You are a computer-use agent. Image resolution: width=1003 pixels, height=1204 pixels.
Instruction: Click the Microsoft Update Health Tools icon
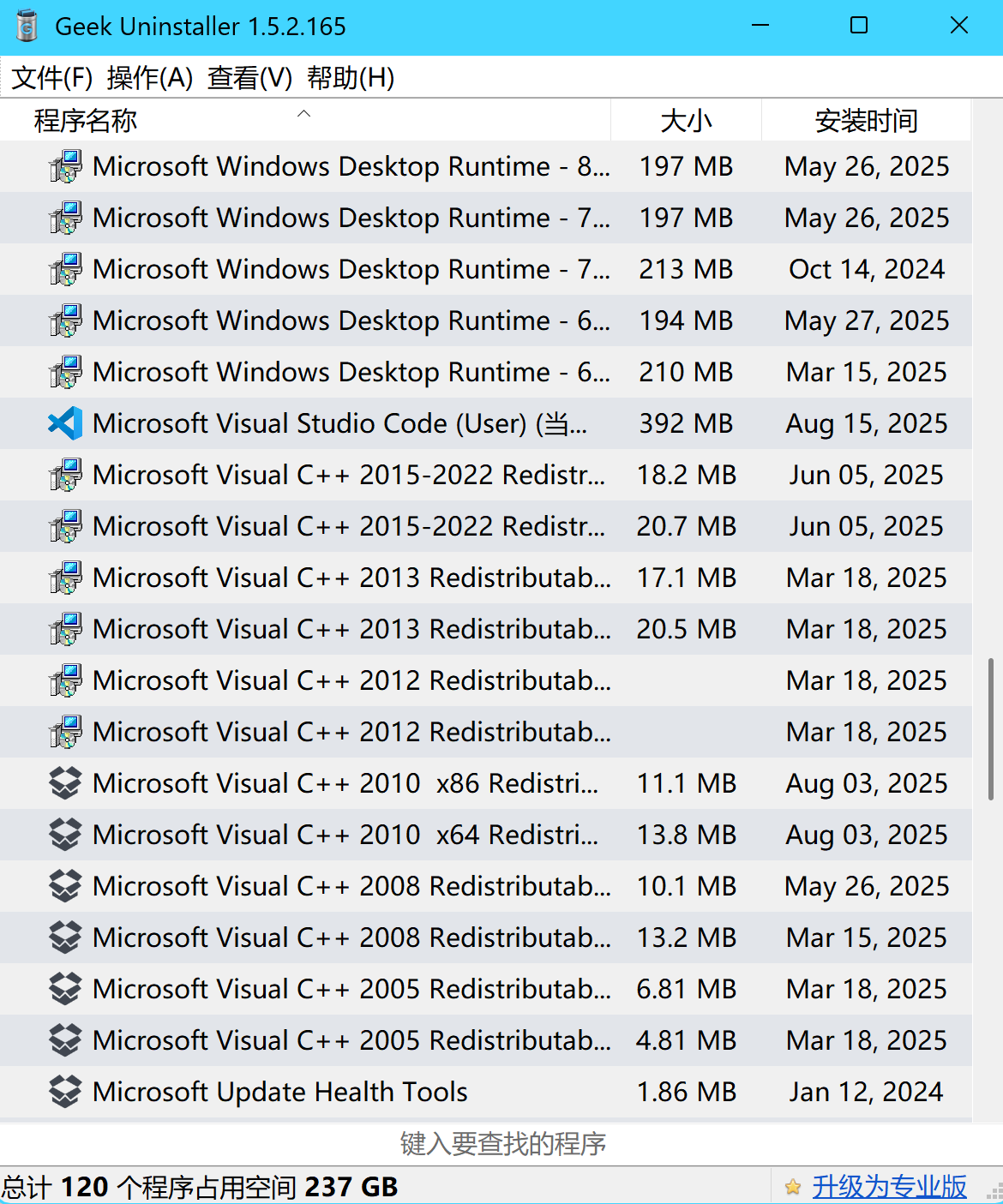coord(65,1092)
